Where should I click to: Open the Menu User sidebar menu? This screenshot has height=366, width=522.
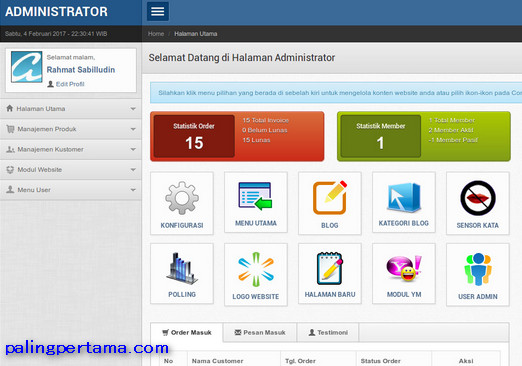point(71,190)
